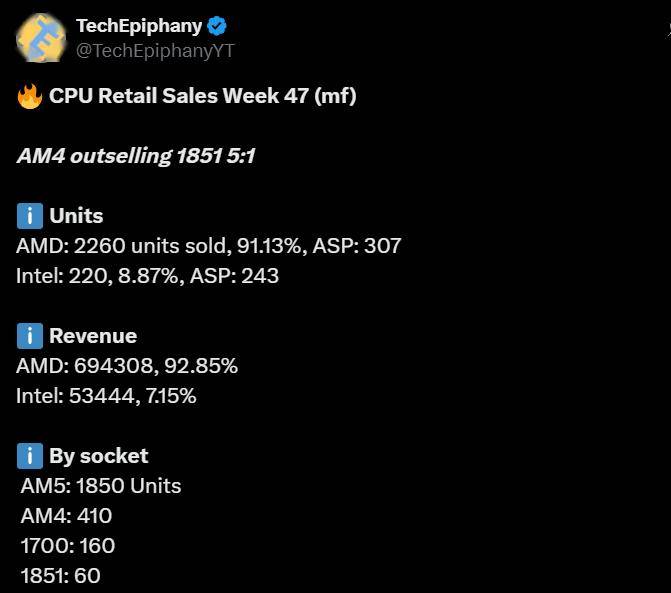Click the info icon beside Units
Screen dimensions: 671x593
29,216
